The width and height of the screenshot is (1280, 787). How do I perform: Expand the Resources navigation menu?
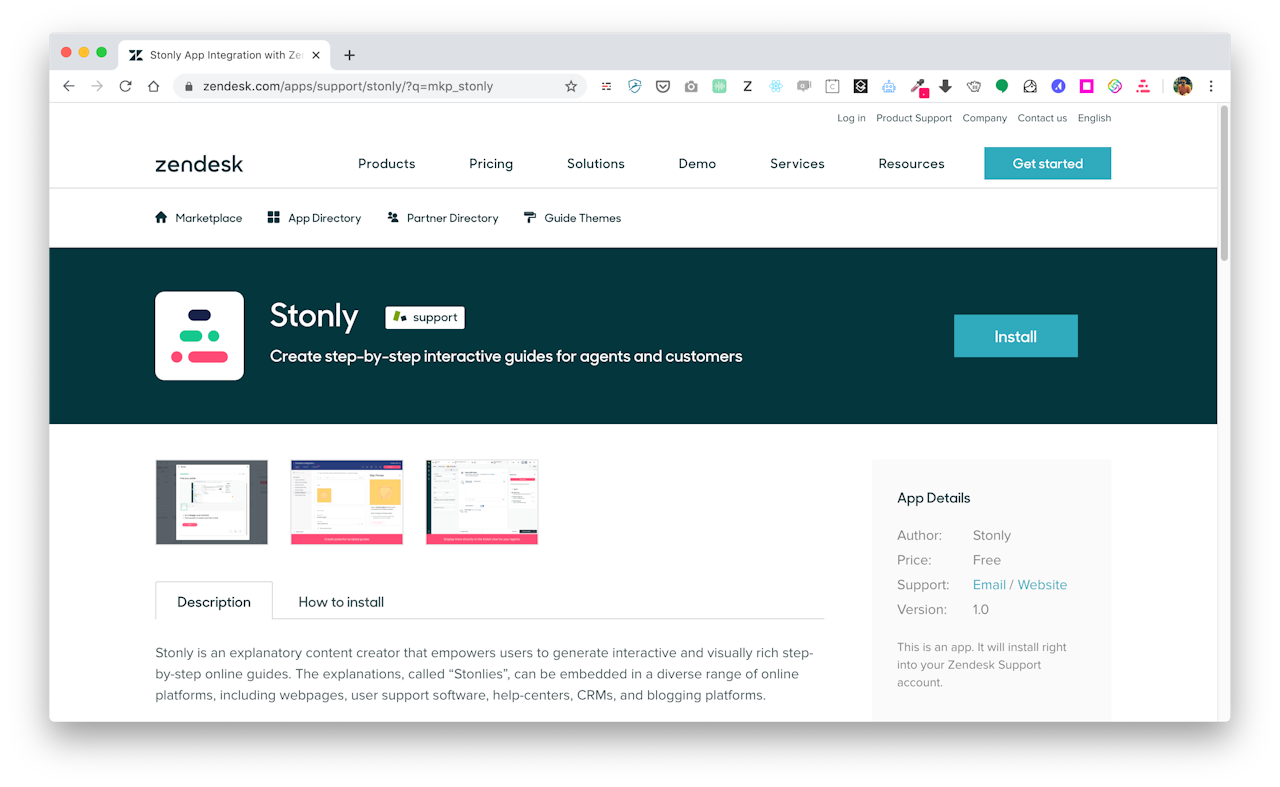tap(911, 163)
